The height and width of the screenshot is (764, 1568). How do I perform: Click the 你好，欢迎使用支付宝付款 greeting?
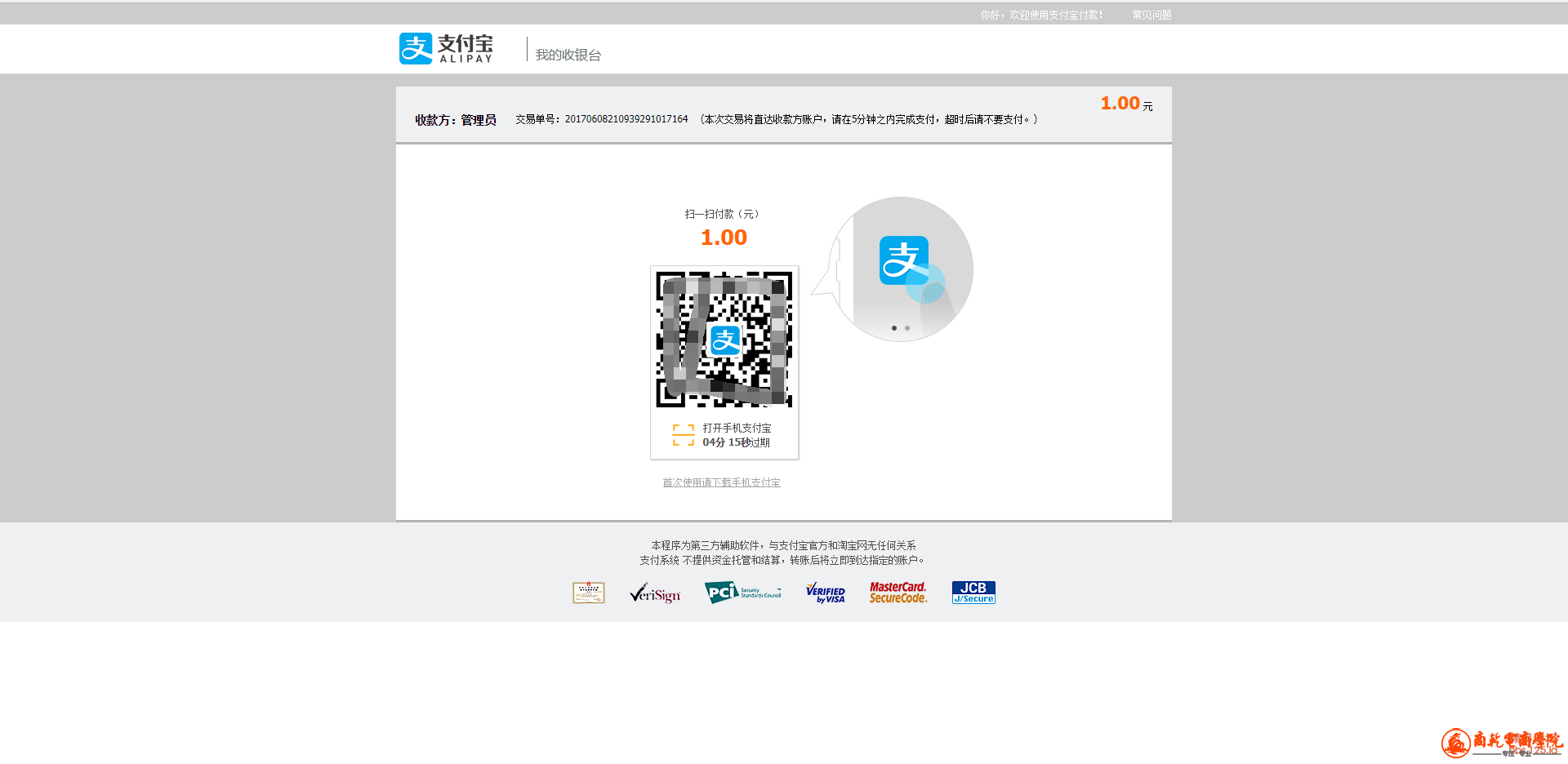click(x=1041, y=15)
